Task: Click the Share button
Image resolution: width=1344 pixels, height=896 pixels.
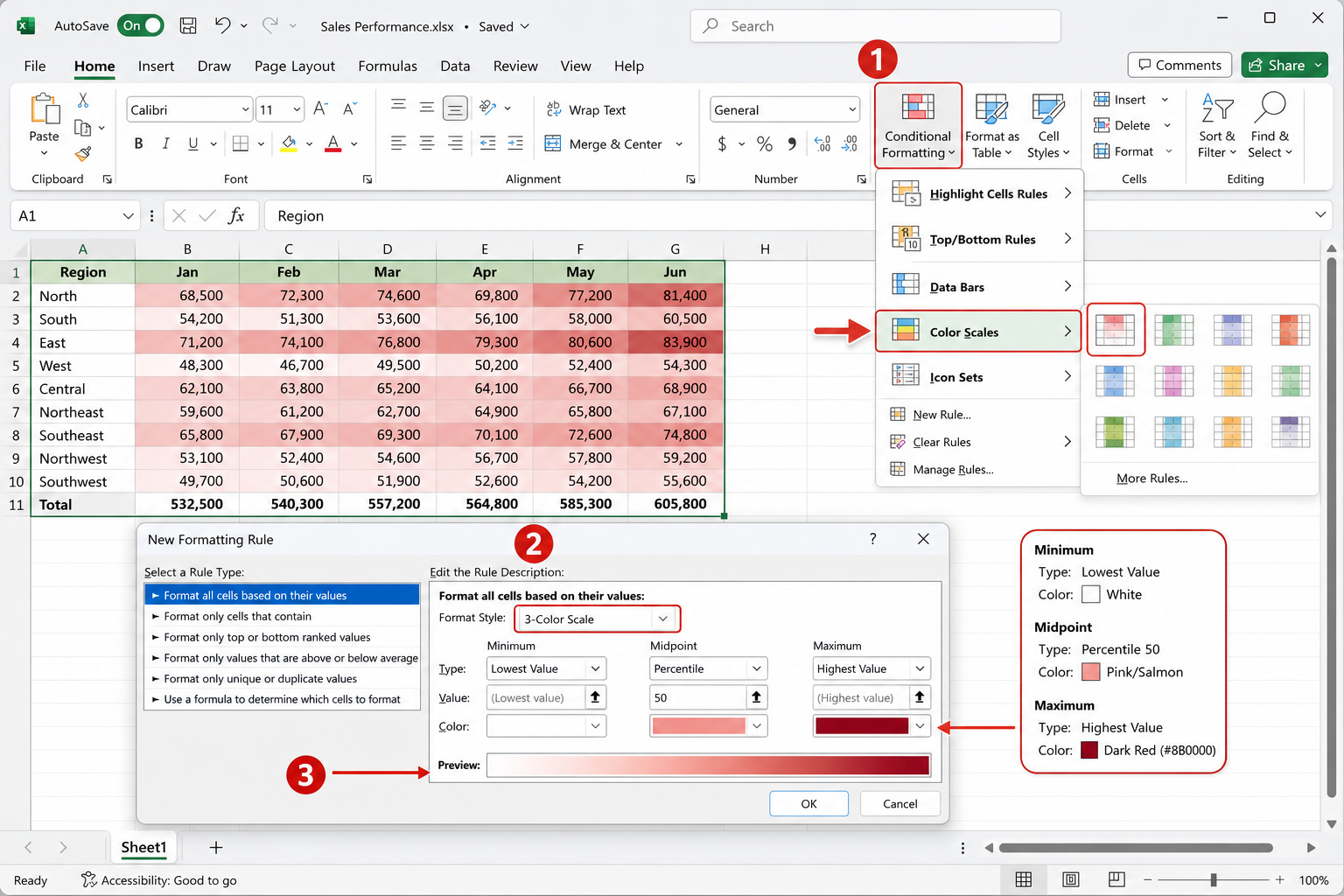Action: (1284, 65)
